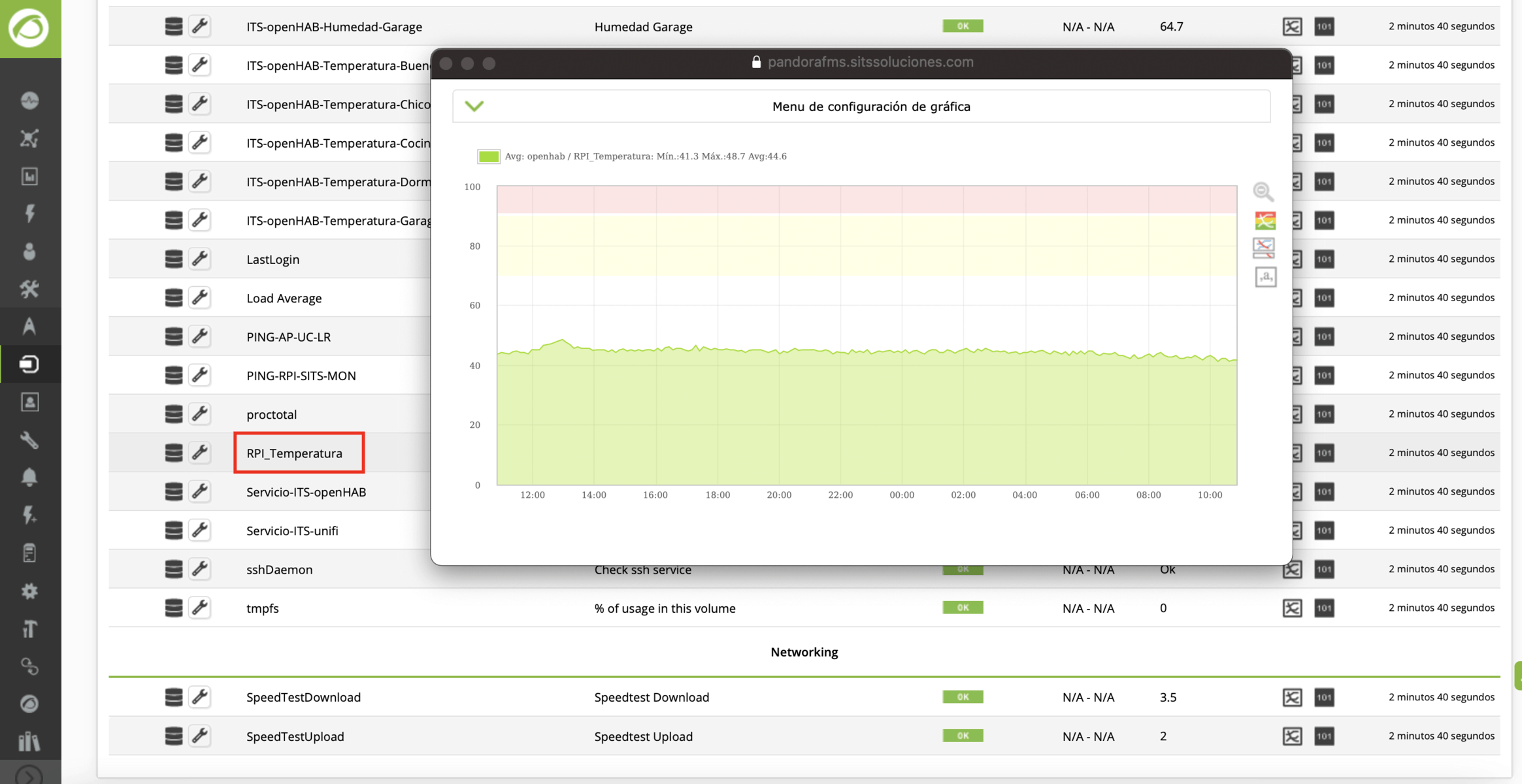Open graph for ITS-openHAB-Humedad-Garage module
1522x784 pixels.
(x=1292, y=27)
